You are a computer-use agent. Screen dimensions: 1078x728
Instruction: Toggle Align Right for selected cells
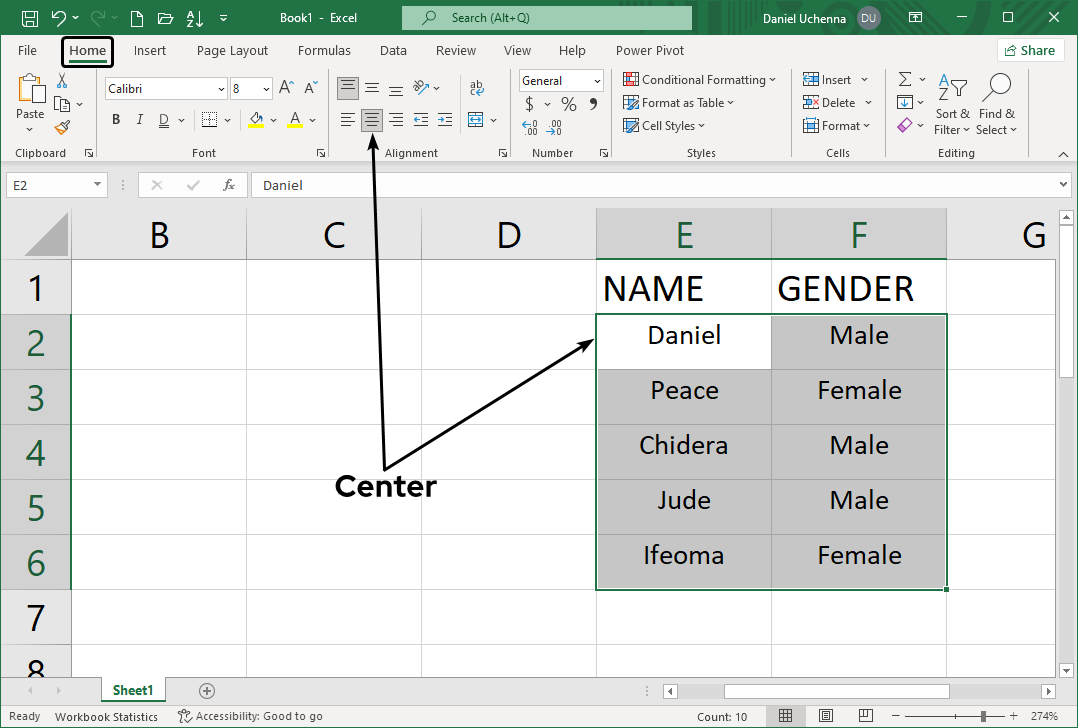[x=396, y=120]
